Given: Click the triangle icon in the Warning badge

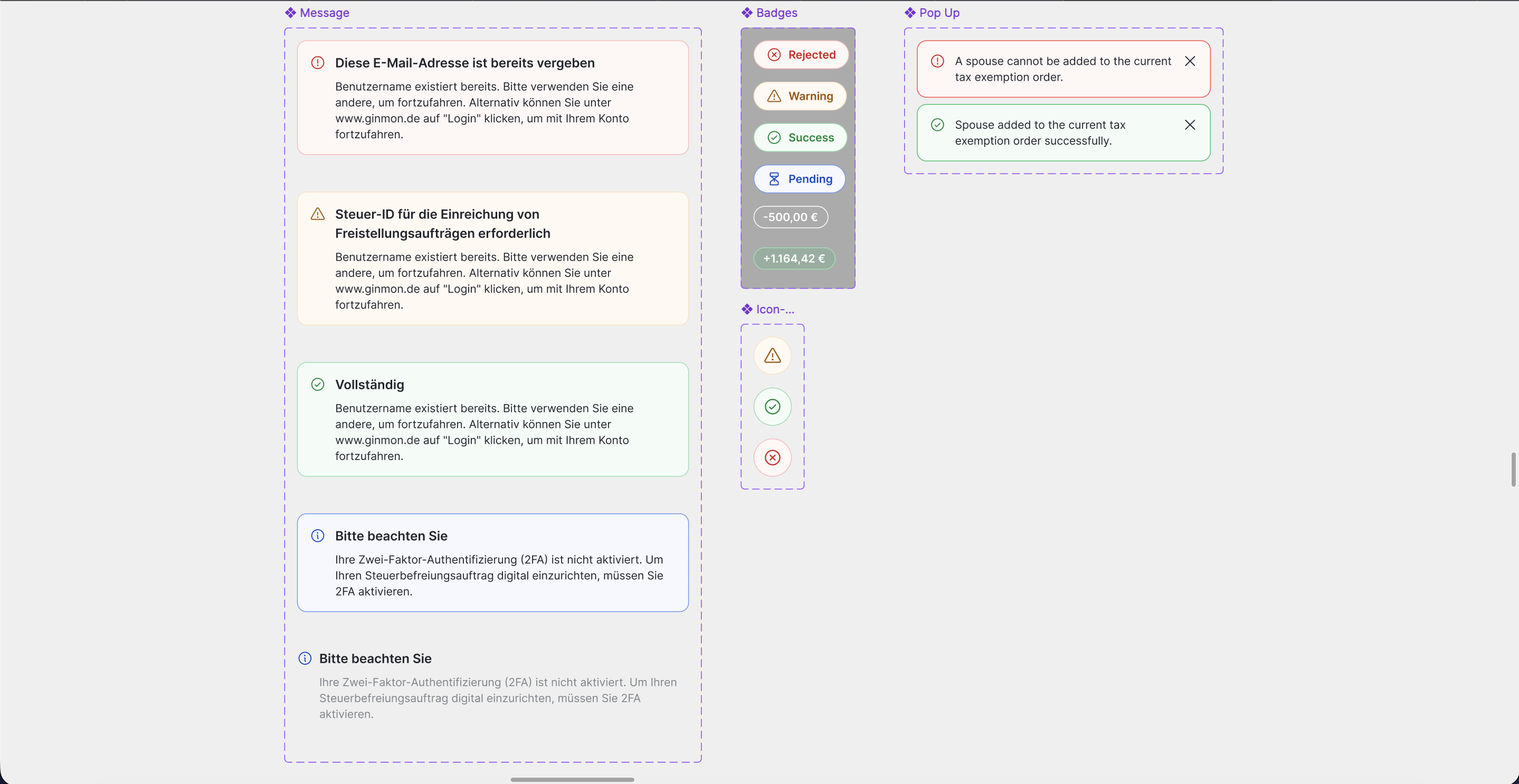Looking at the screenshot, I should (774, 96).
